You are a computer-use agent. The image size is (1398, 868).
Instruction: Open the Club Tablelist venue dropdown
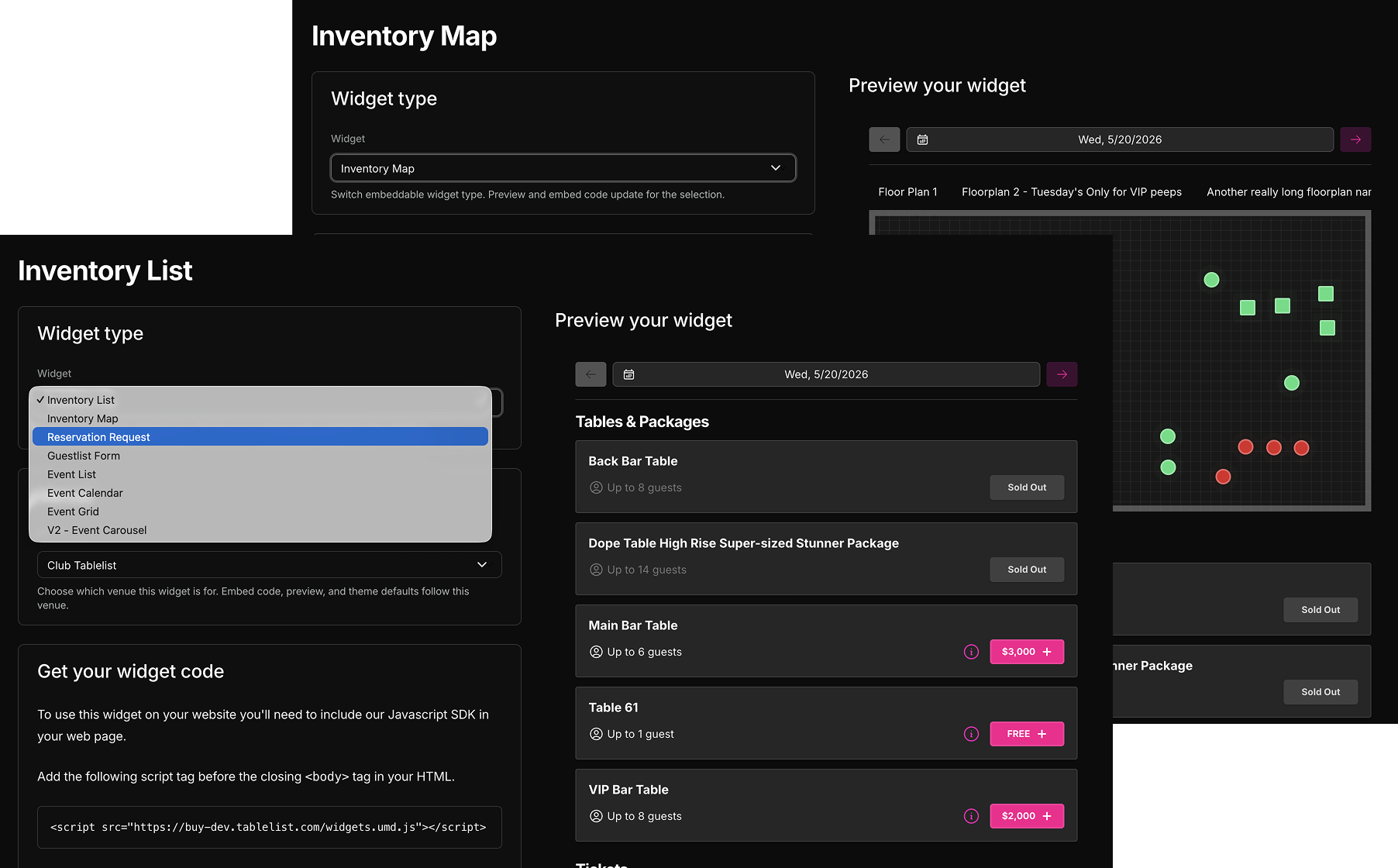click(270, 565)
